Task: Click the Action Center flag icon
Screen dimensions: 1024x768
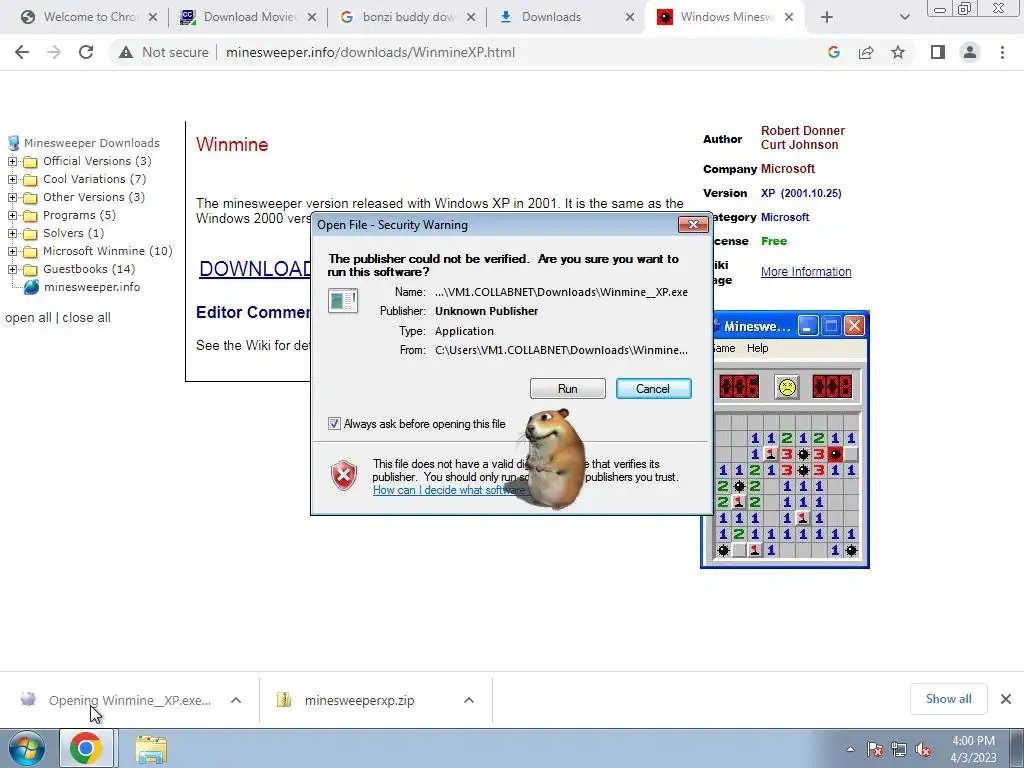Action: coord(875,750)
